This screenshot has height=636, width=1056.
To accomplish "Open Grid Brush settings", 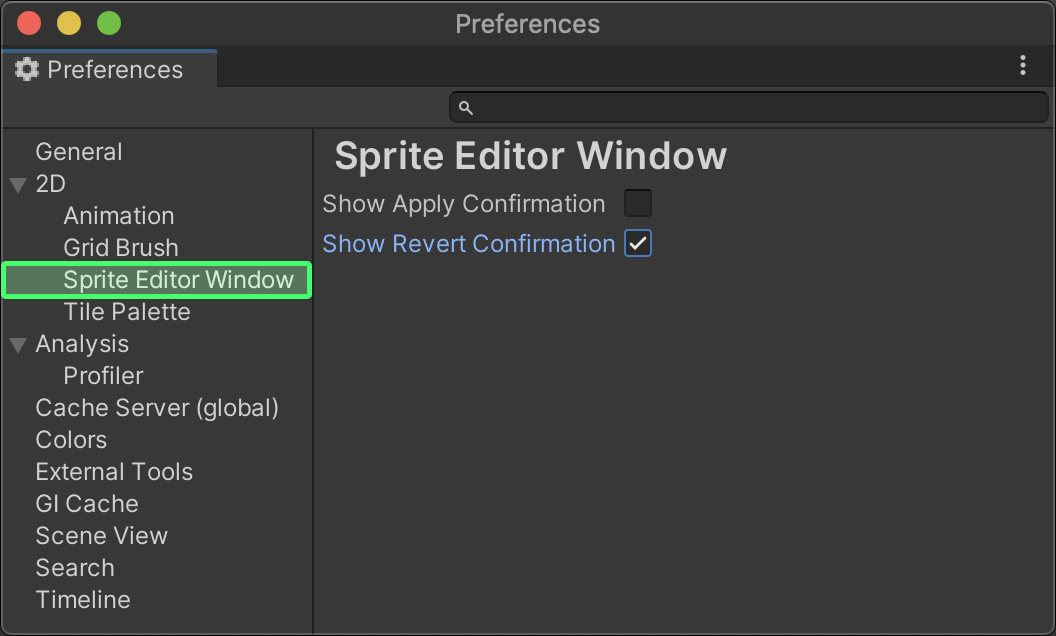I will point(121,248).
